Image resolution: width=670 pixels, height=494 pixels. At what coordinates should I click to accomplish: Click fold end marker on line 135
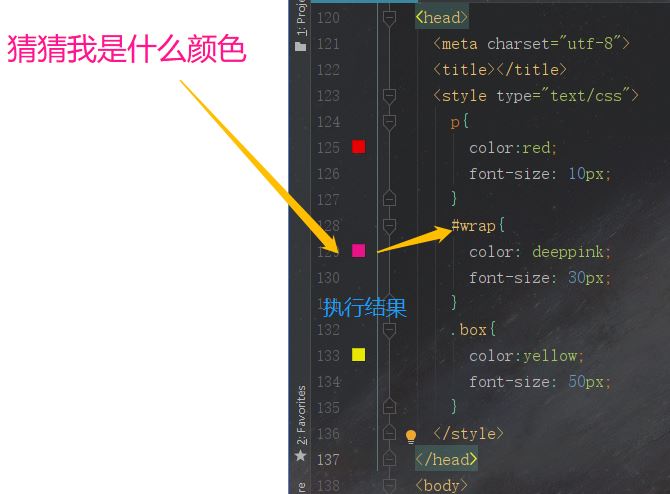click(389, 406)
